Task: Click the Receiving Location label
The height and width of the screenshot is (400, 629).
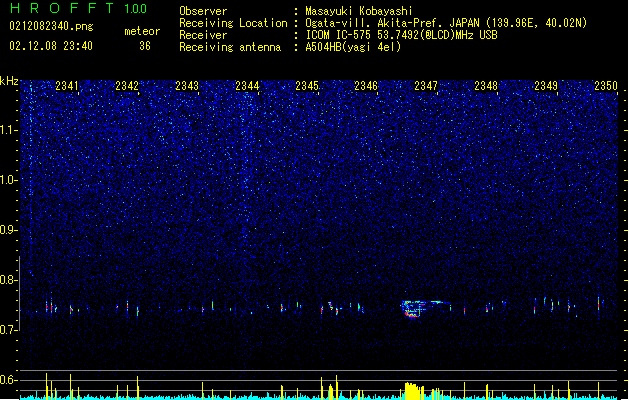Action: tap(233, 23)
